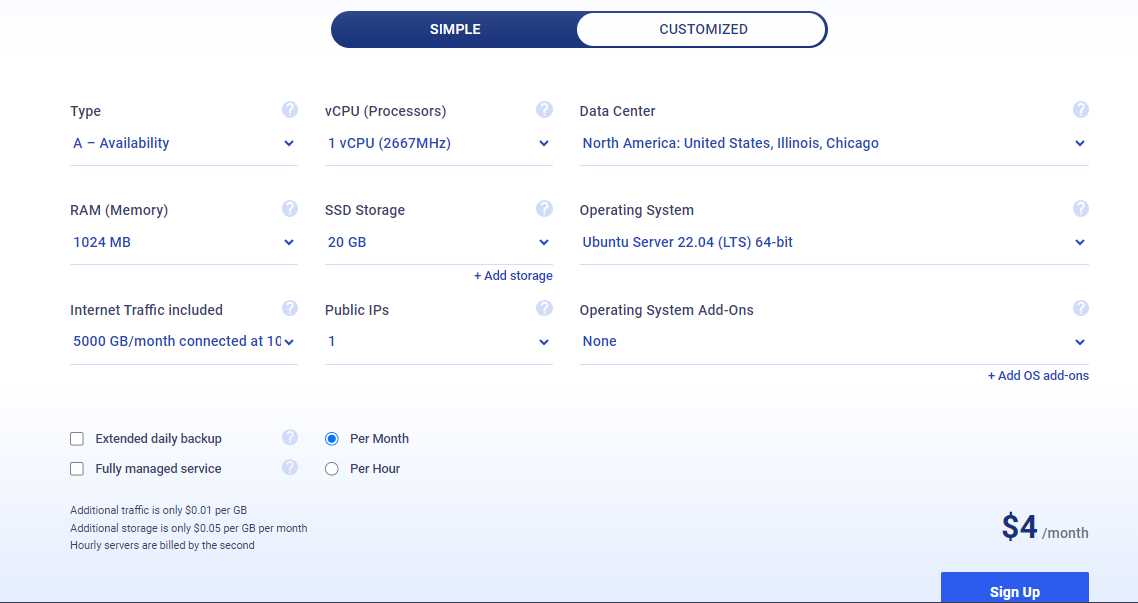1138x603 pixels.
Task: Open help icon for SSD Storage
Action: [x=544, y=209]
